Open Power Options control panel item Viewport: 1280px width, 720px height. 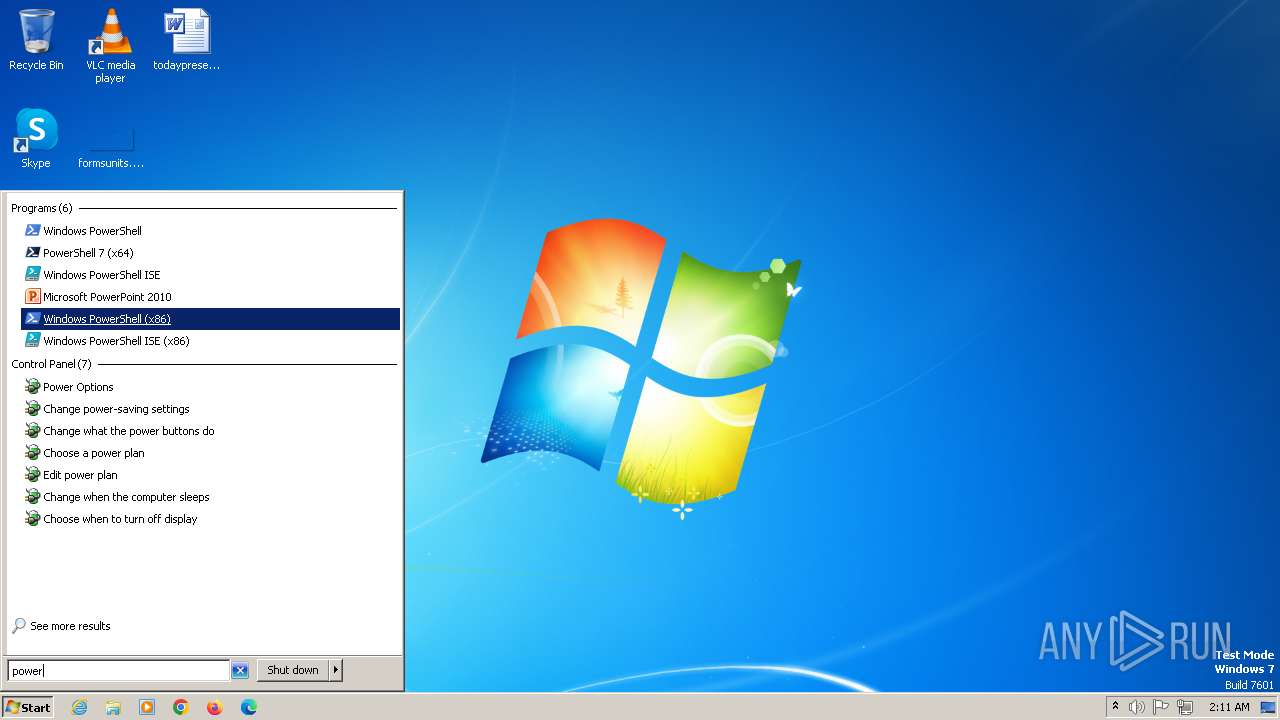click(x=210, y=387)
